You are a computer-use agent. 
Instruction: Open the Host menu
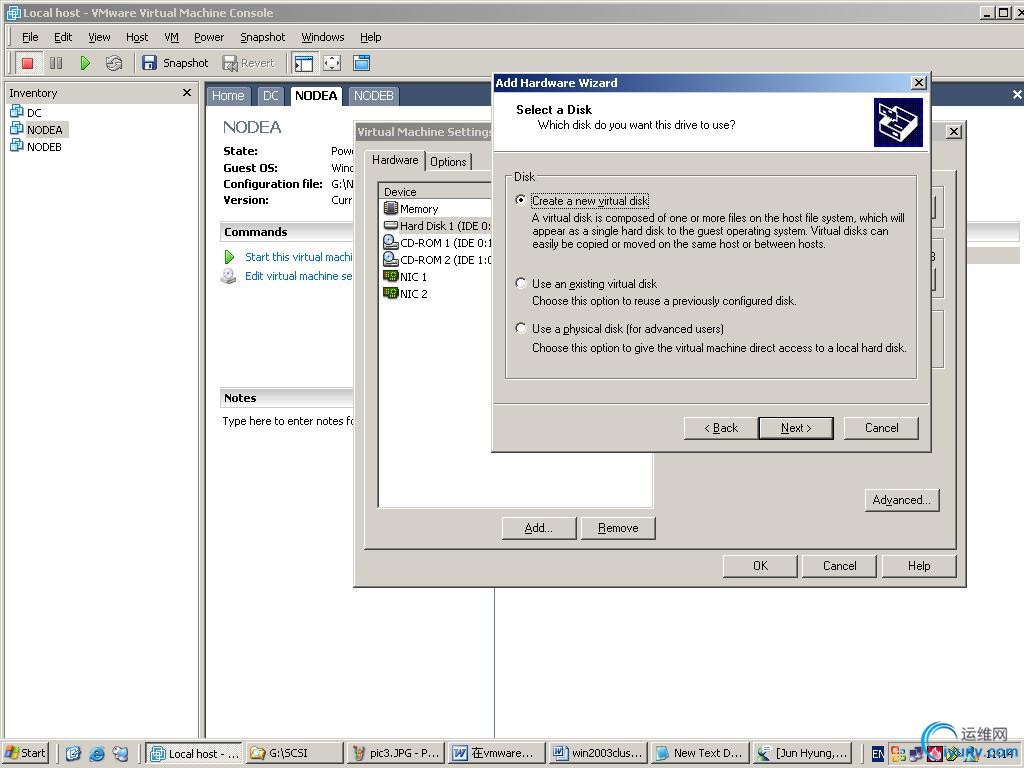coord(137,37)
